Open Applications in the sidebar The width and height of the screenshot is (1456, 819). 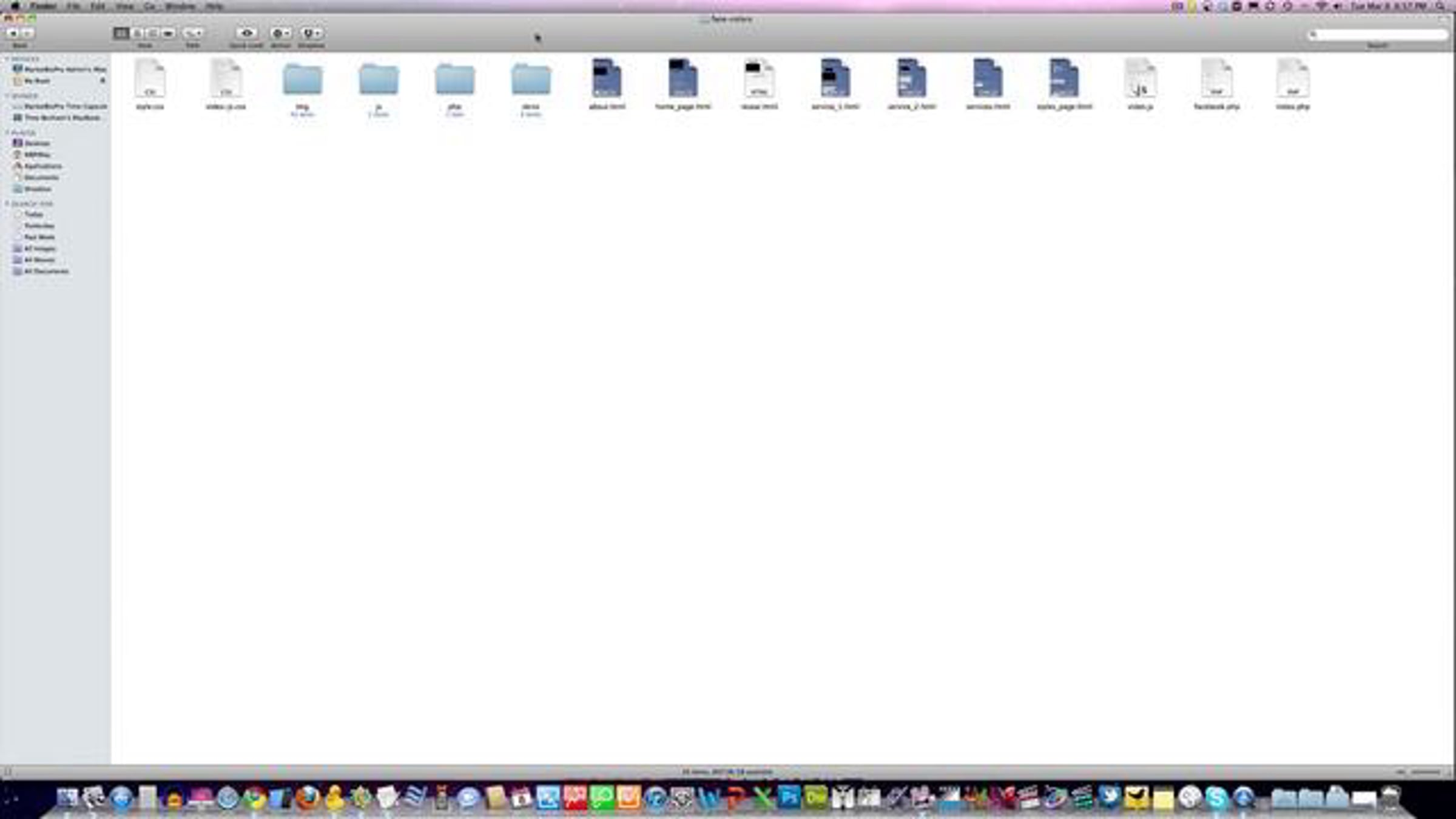pyautogui.click(x=42, y=166)
